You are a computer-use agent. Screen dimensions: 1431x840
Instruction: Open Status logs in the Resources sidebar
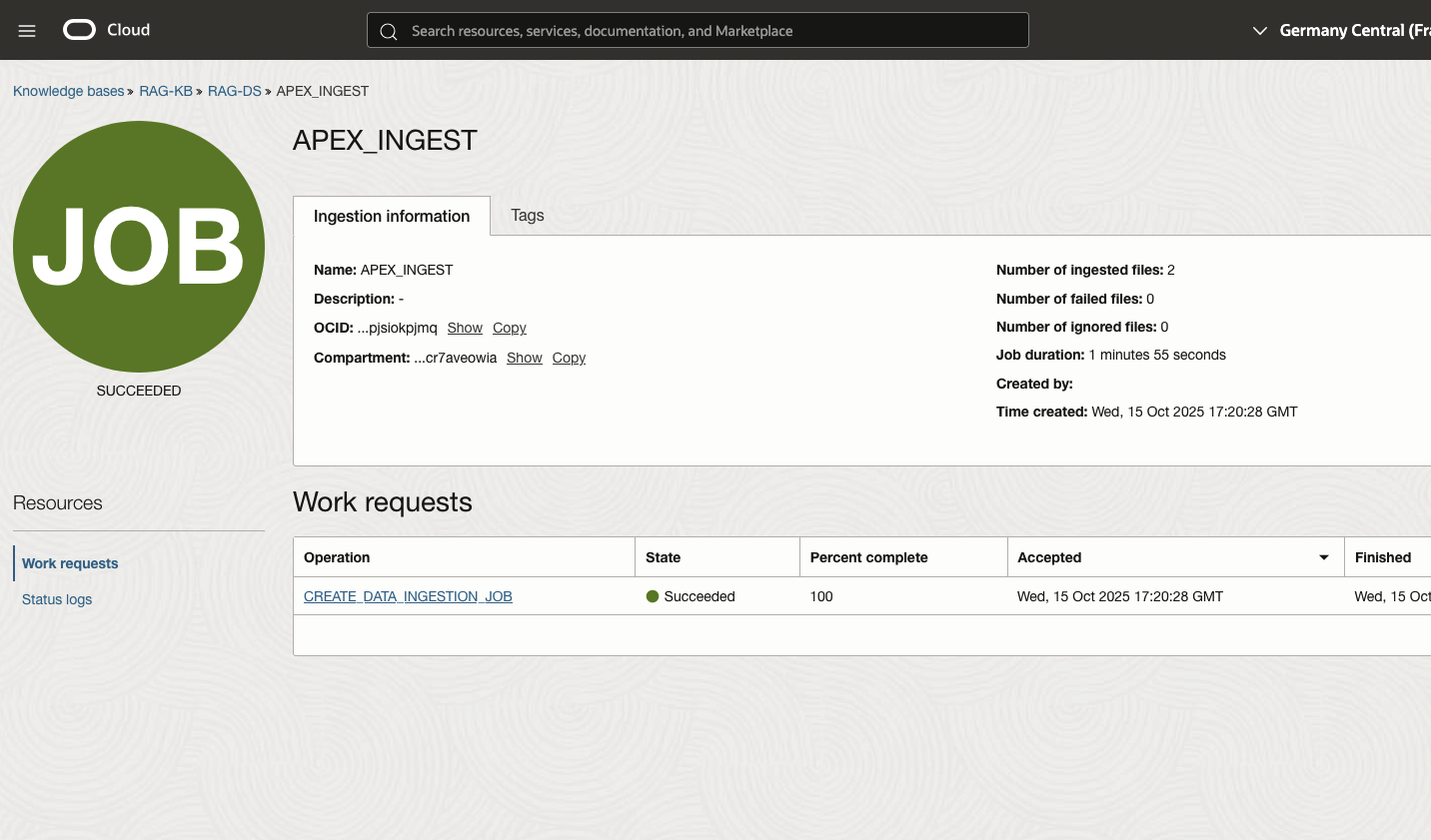[57, 598]
